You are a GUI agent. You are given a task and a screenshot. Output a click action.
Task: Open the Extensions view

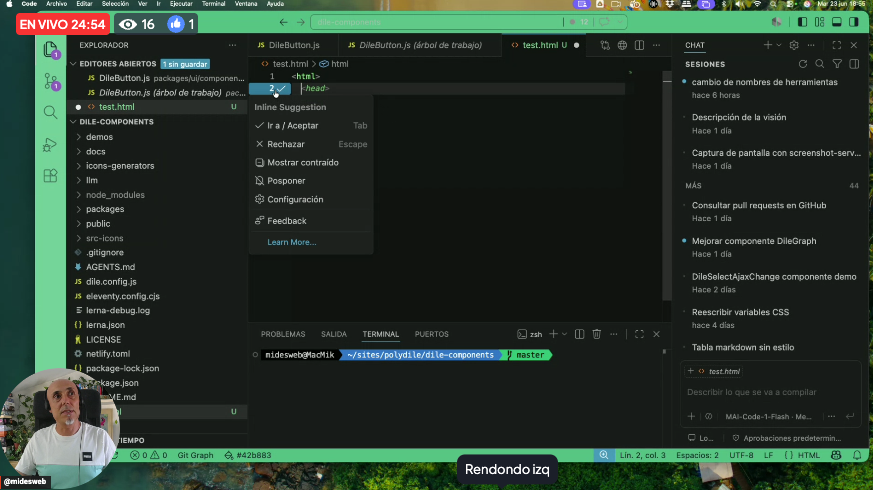click(x=51, y=176)
